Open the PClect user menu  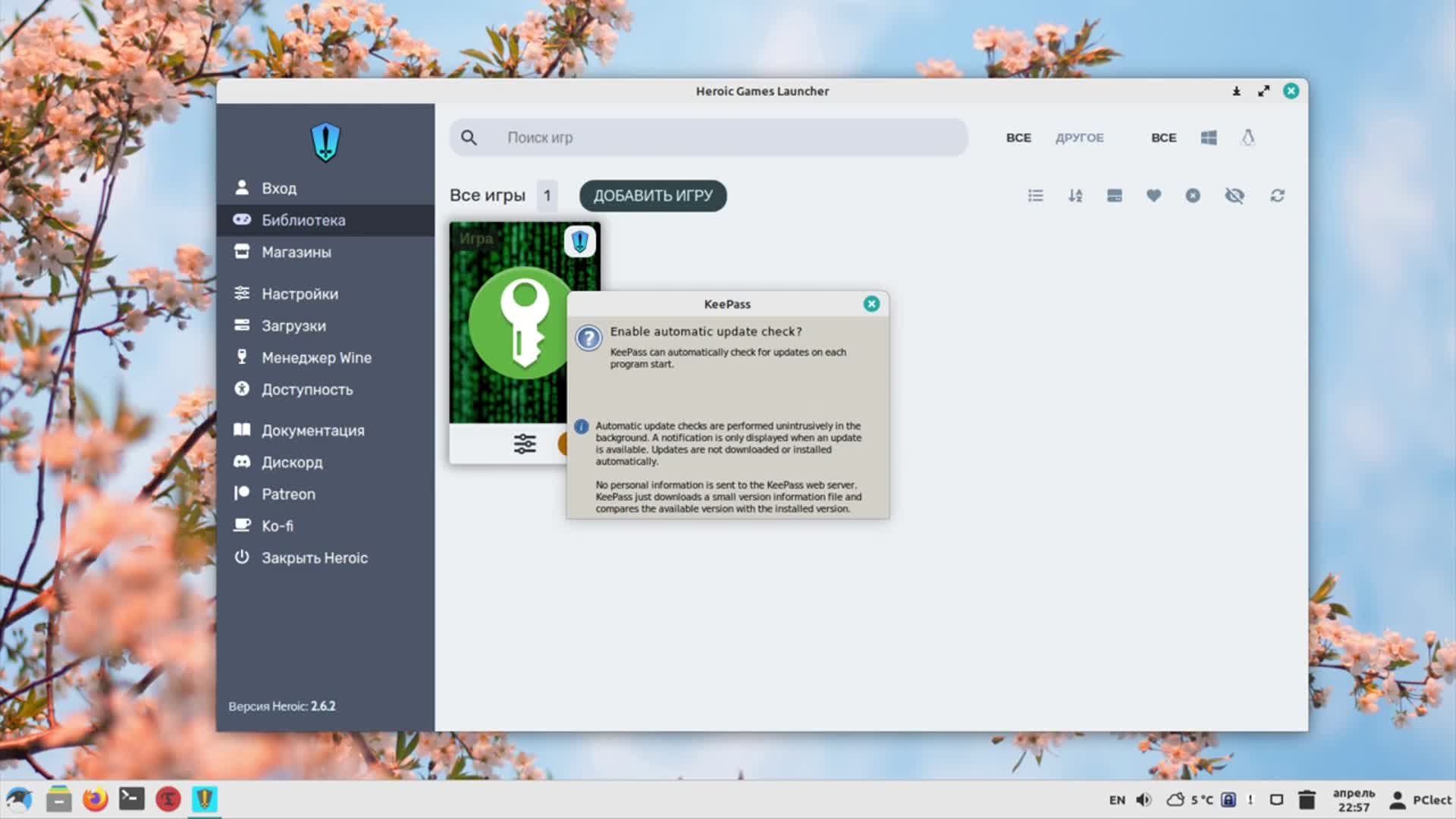[1420, 800]
